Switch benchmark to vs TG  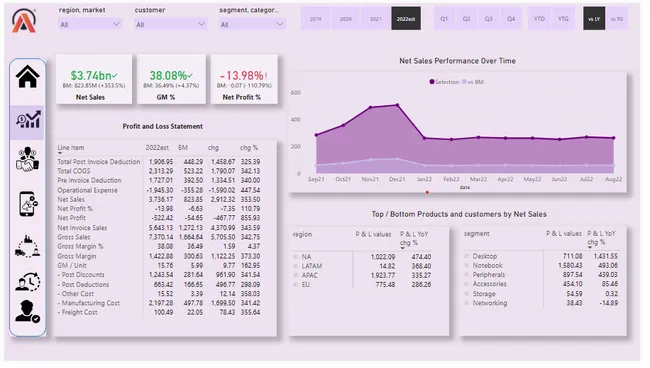[x=617, y=19]
